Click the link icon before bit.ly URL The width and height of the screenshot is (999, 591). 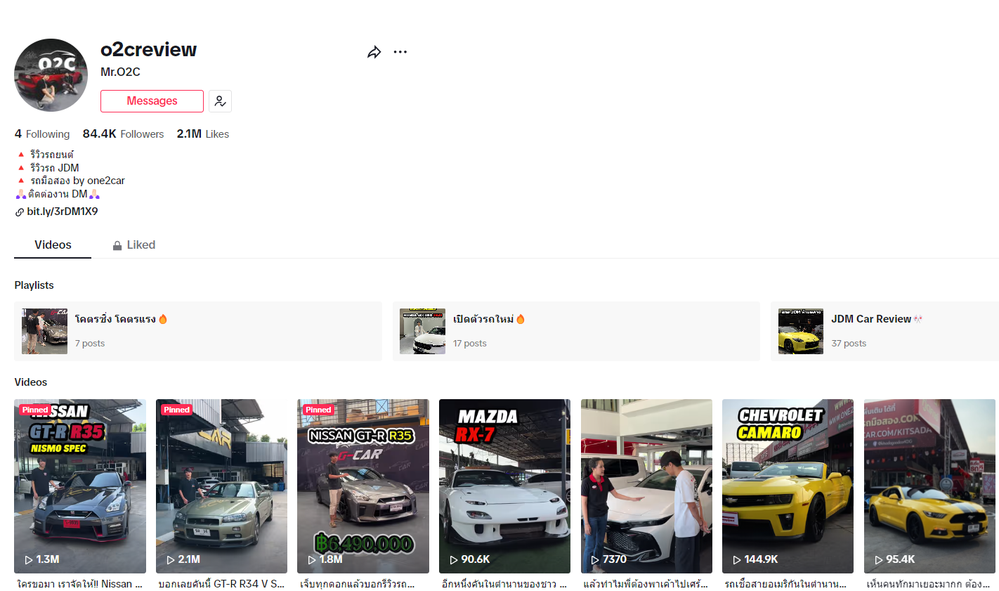coord(18,211)
